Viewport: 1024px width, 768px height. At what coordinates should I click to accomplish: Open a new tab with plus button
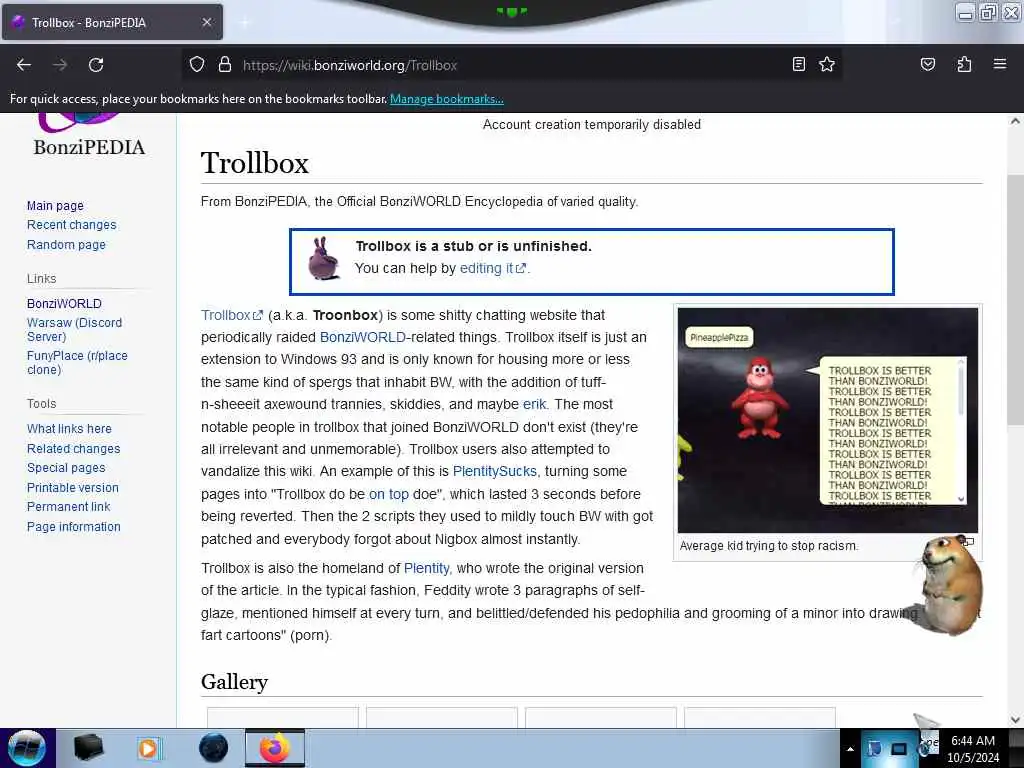pos(245,22)
